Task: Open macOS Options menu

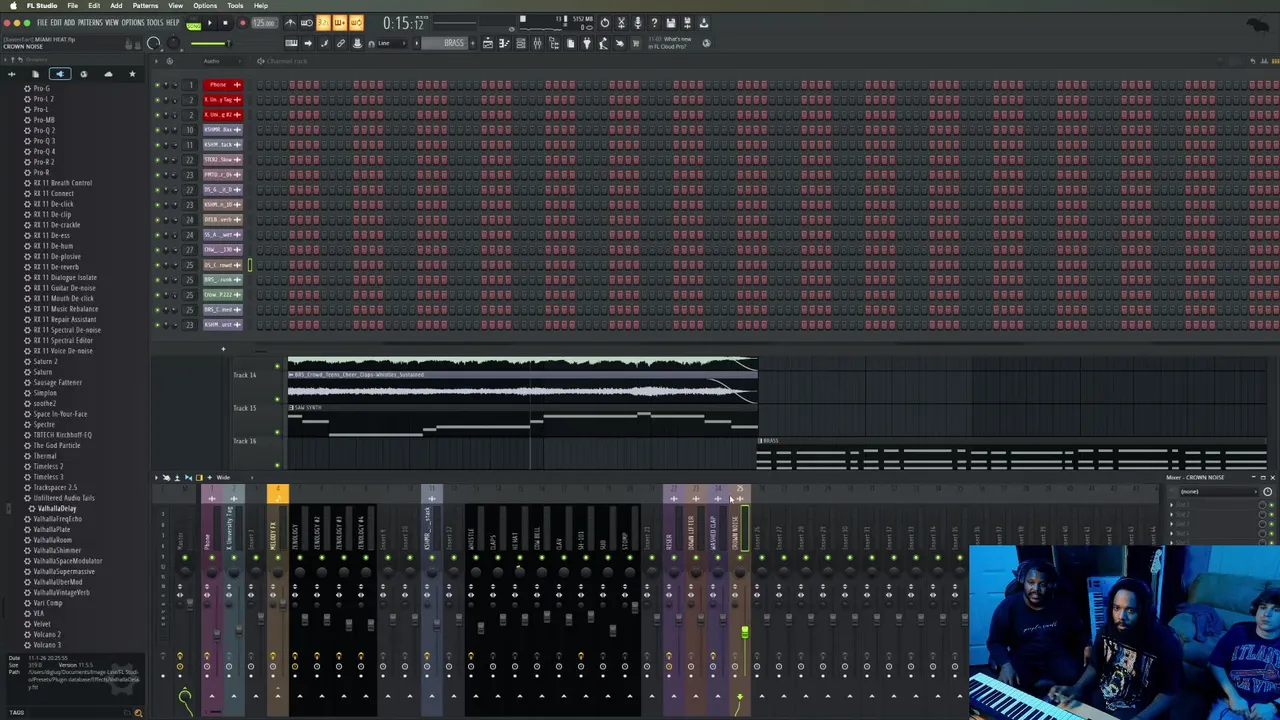Action: 205,5
